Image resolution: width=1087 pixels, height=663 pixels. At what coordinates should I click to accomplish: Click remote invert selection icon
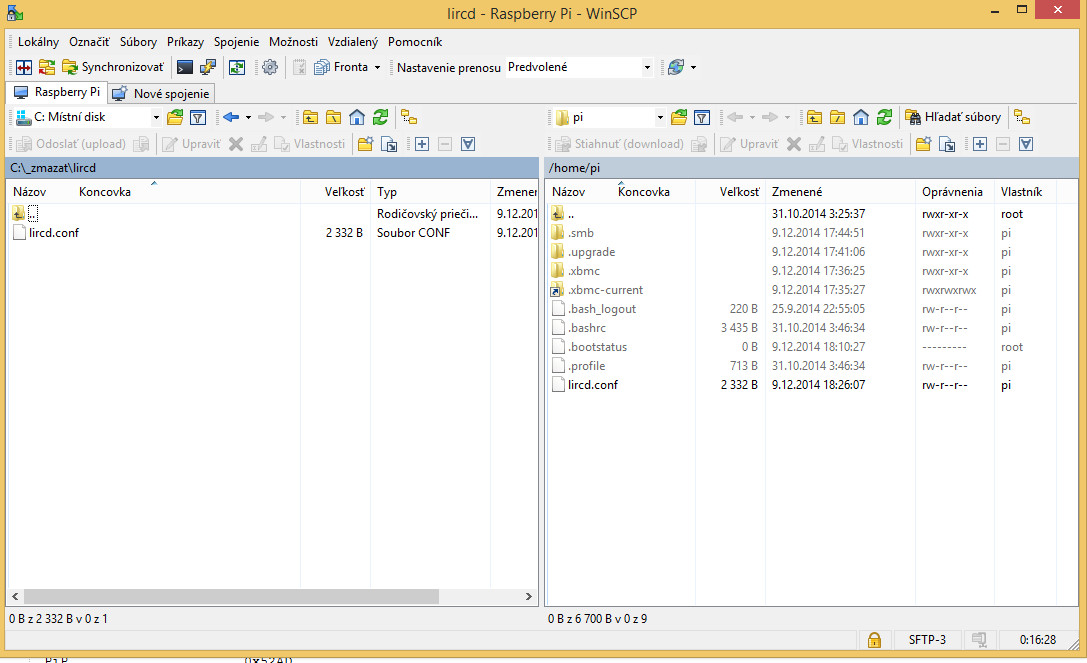pos(1026,144)
